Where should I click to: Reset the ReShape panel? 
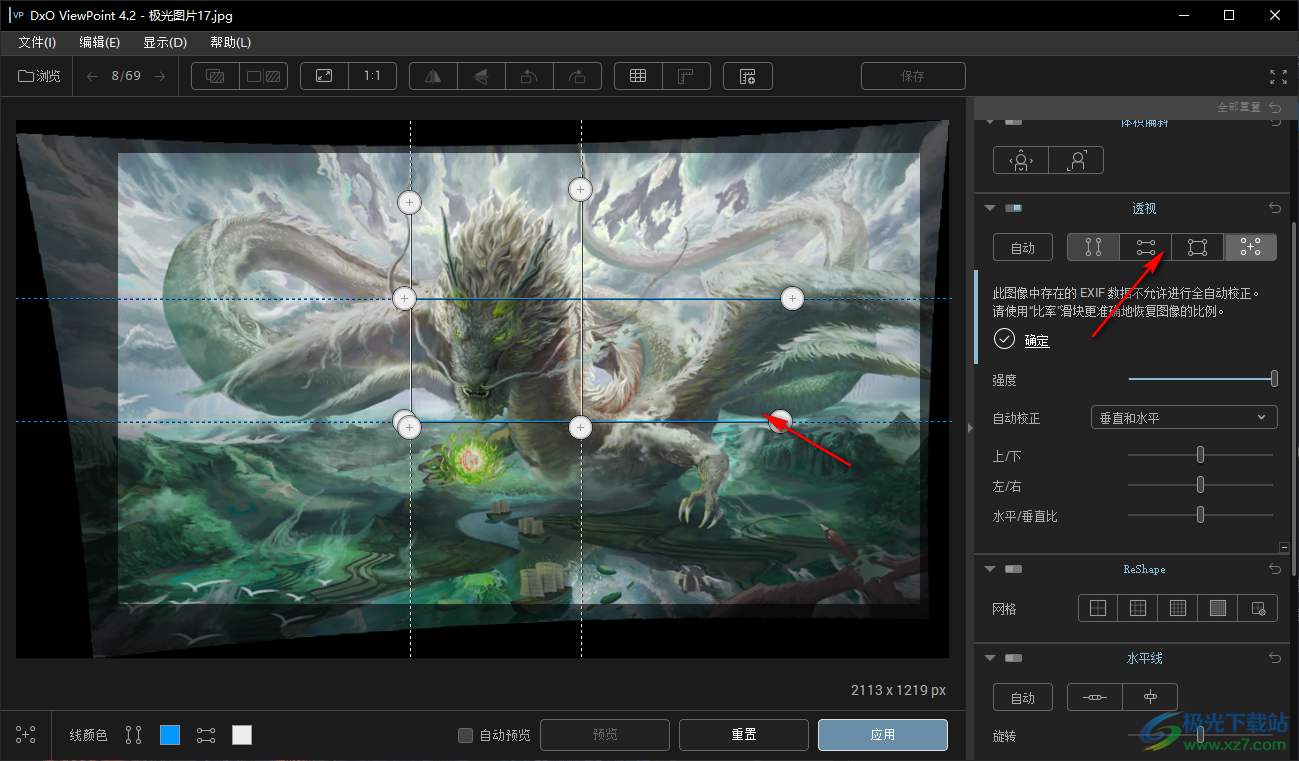1274,569
